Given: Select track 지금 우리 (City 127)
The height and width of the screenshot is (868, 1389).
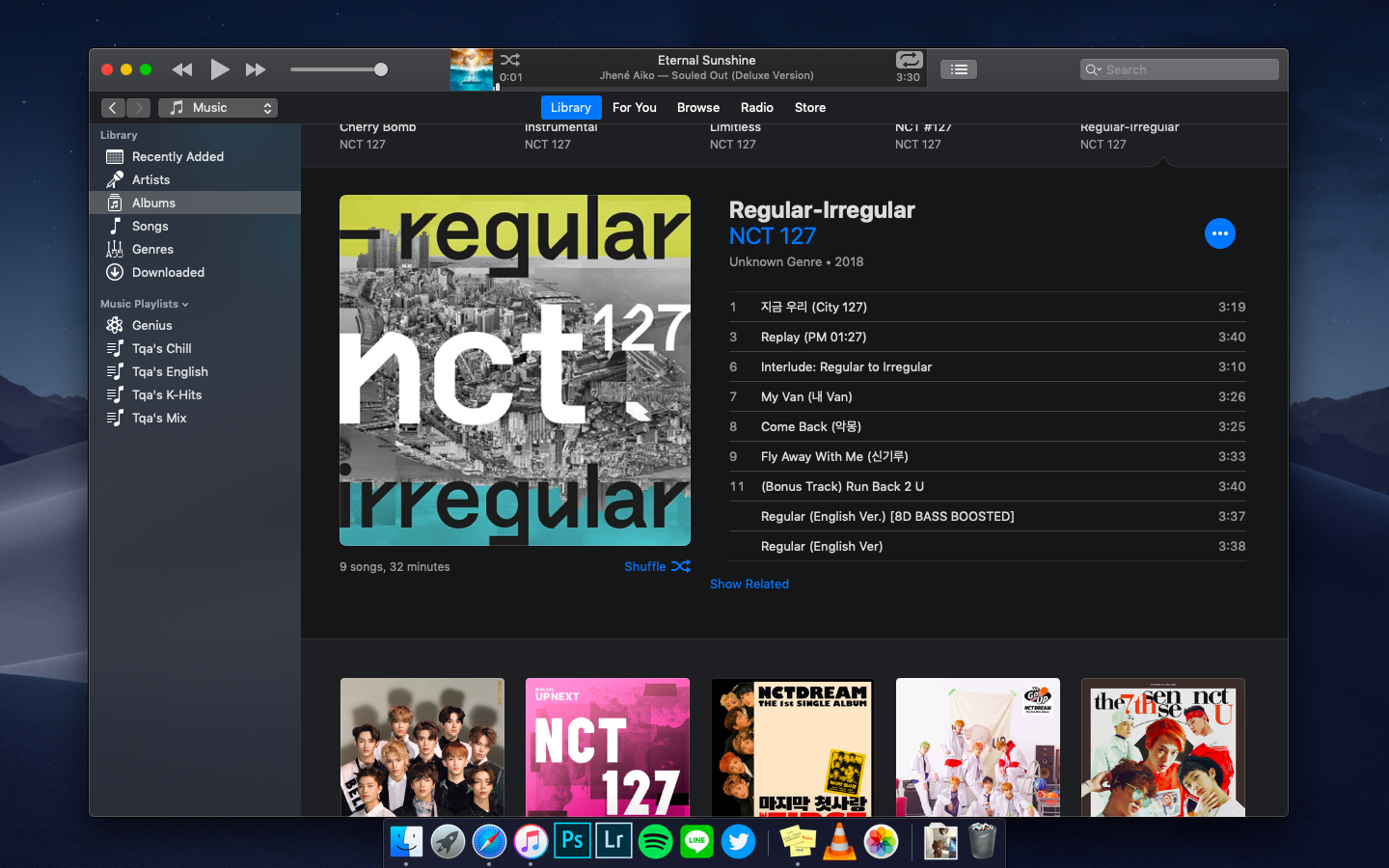Looking at the screenshot, I should click(988, 307).
